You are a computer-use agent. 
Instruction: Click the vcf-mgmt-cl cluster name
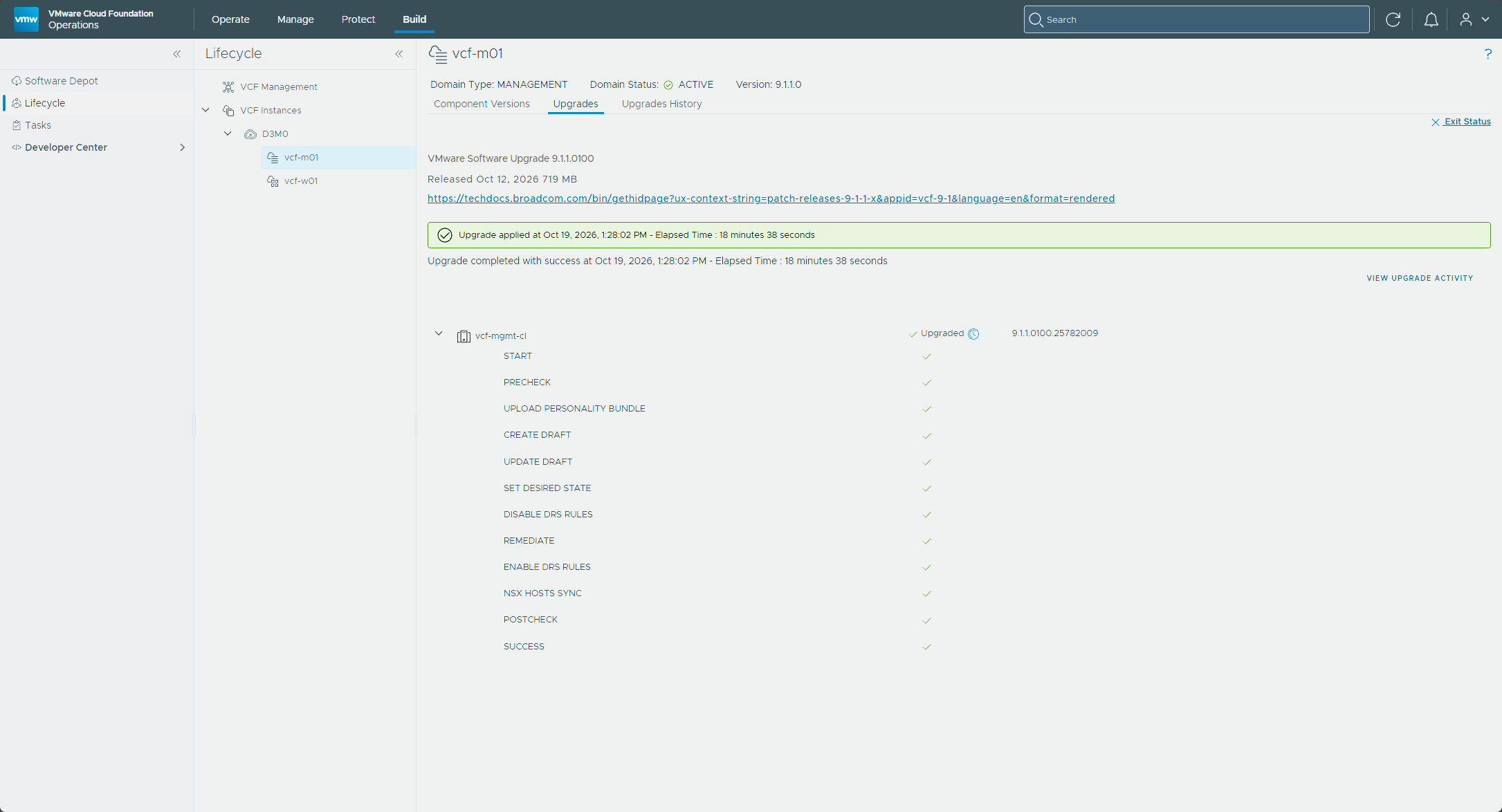(500, 336)
